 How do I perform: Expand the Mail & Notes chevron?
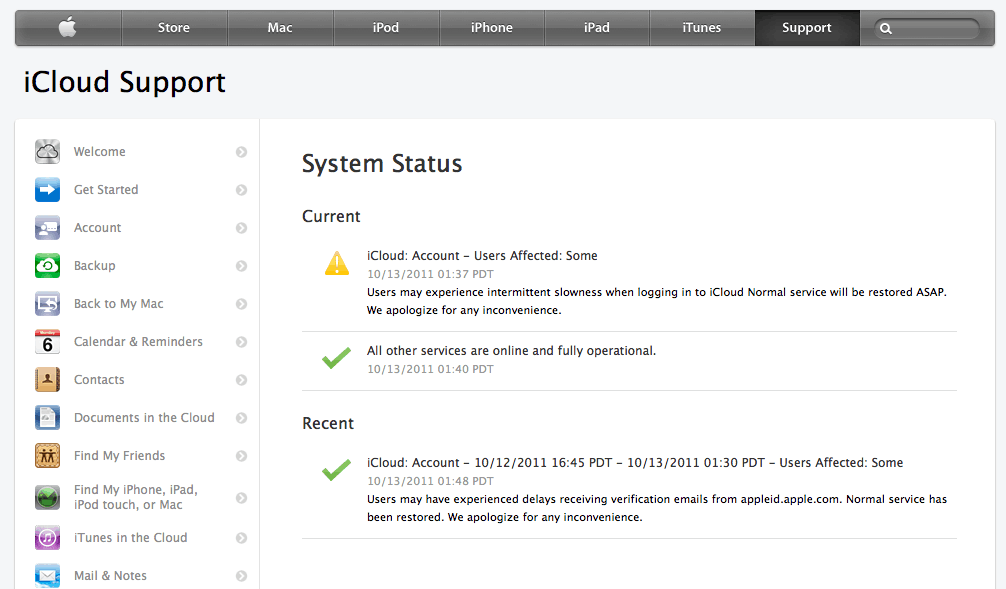tap(241, 576)
